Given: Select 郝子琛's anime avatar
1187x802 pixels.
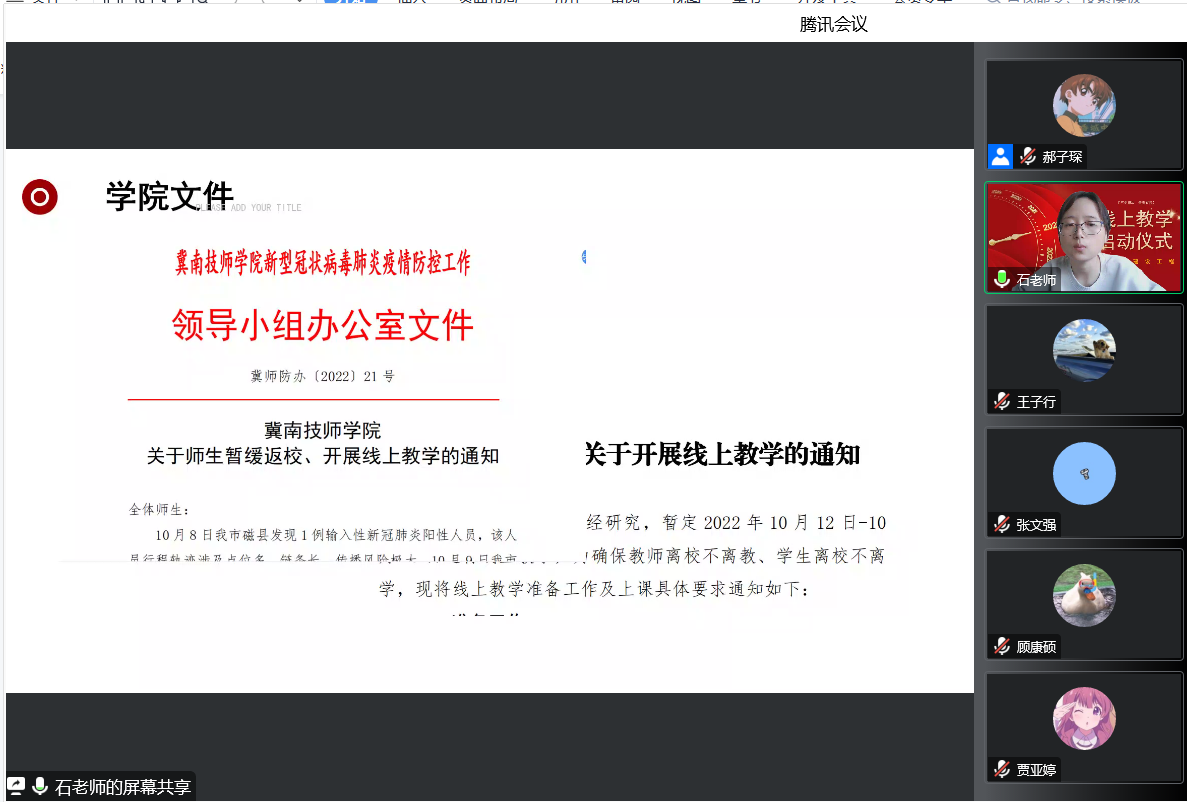Looking at the screenshot, I should [x=1084, y=105].
